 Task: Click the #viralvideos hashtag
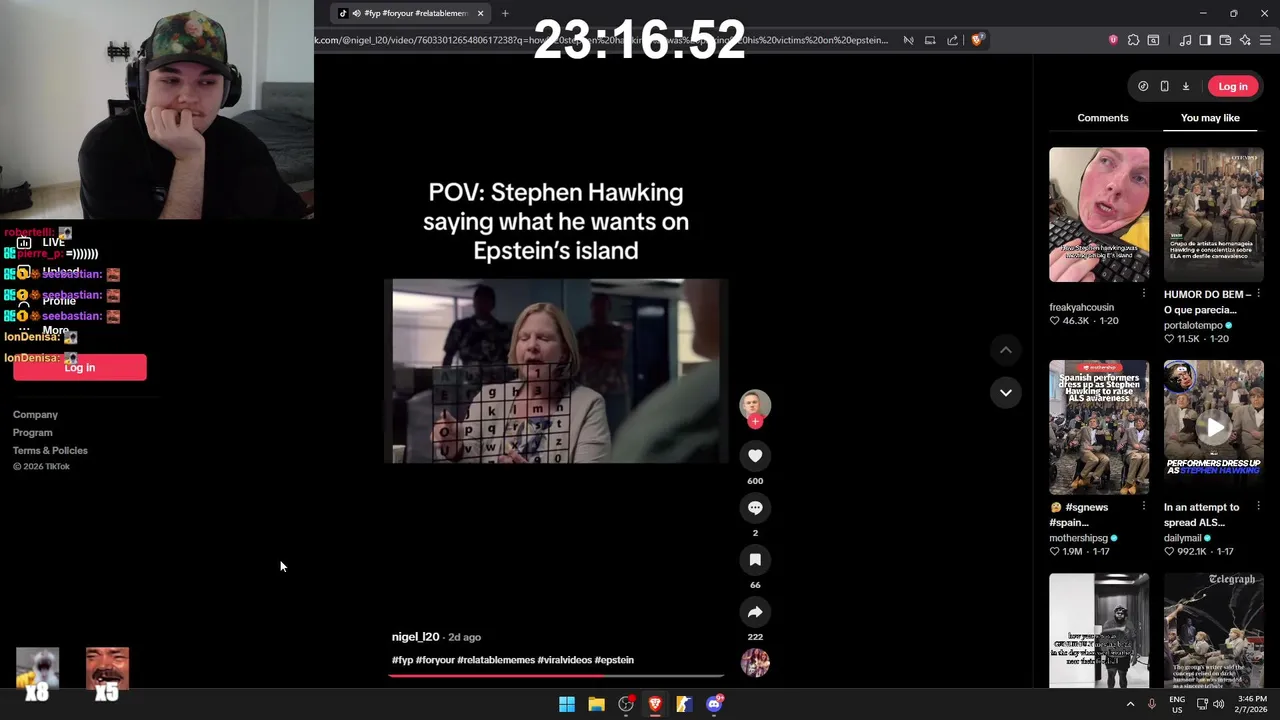point(564,660)
